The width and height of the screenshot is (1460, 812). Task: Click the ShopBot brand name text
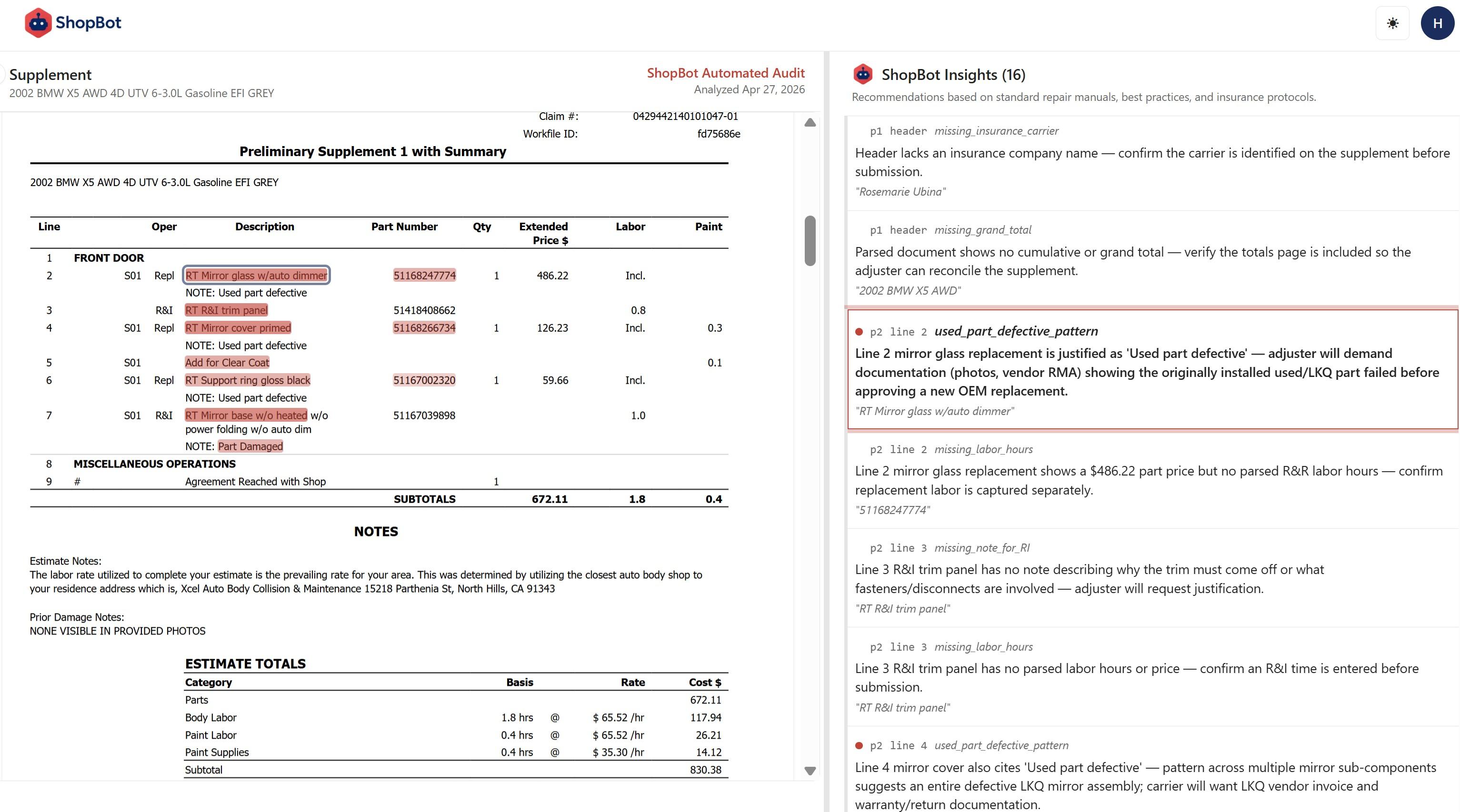89,23
